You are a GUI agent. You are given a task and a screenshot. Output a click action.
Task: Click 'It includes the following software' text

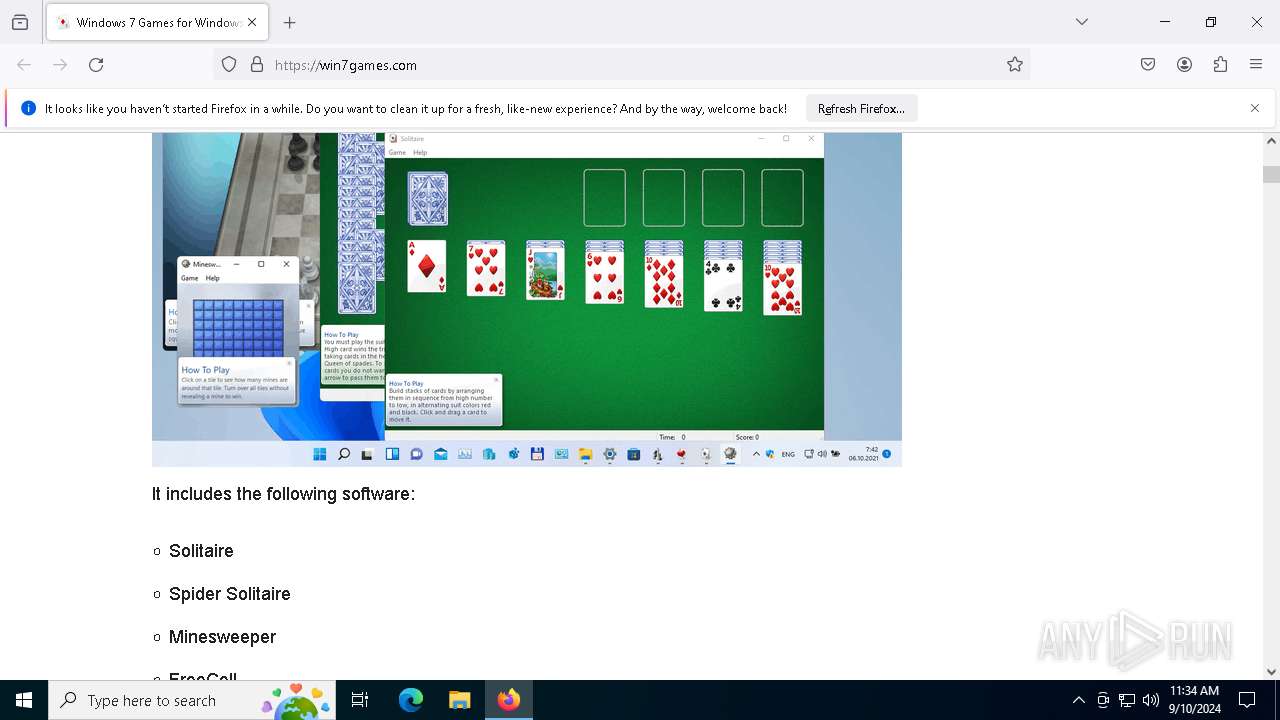click(283, 494)
